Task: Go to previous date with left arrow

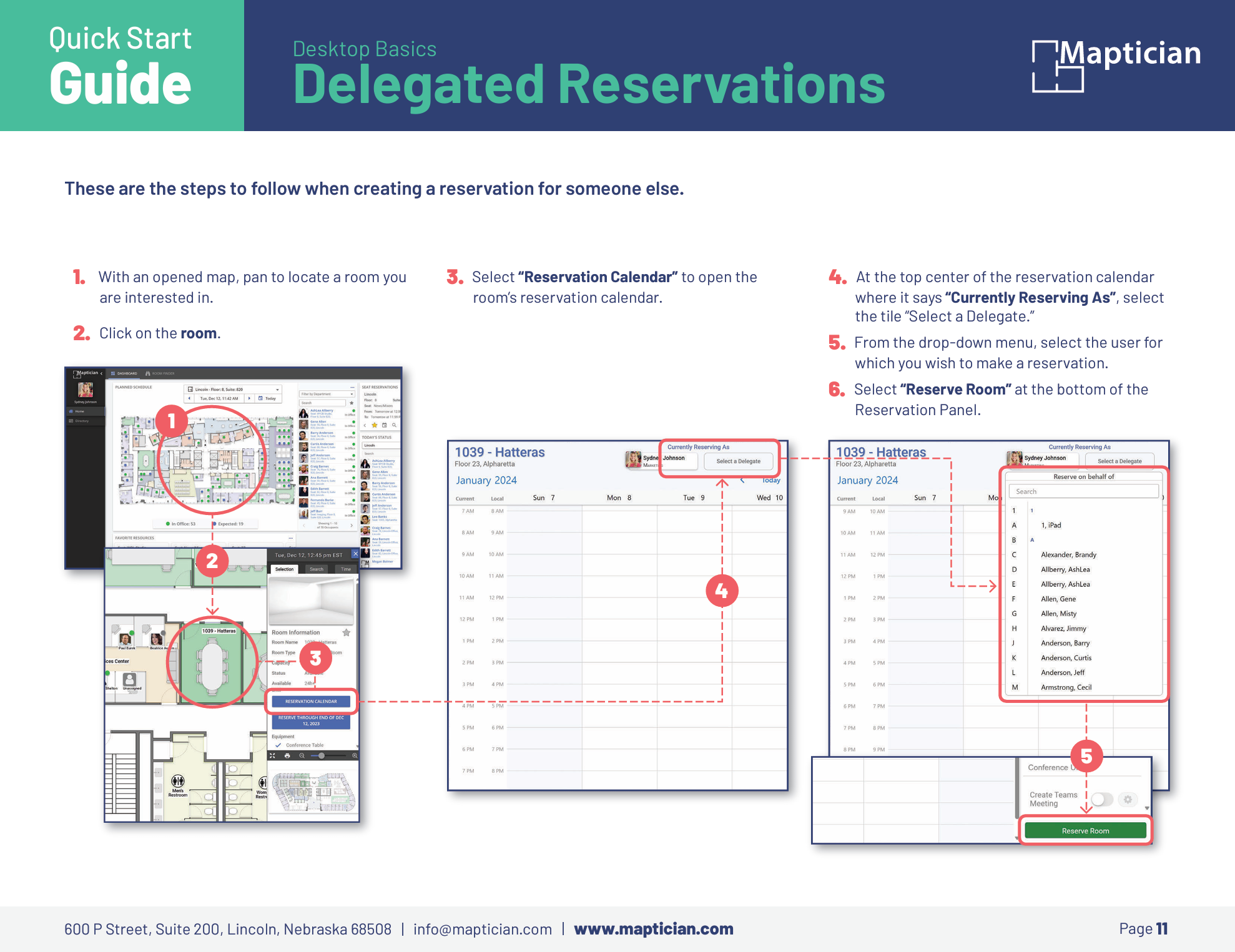Action: (189, 398)
